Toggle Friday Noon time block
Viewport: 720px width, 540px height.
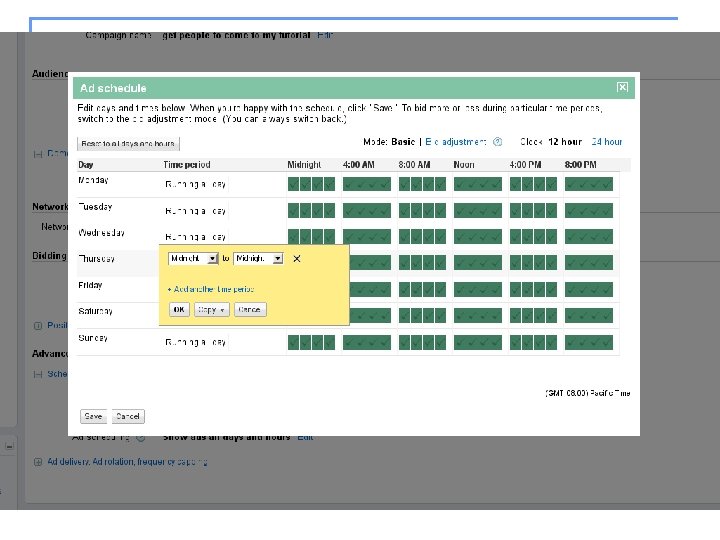tap(478, 289)
